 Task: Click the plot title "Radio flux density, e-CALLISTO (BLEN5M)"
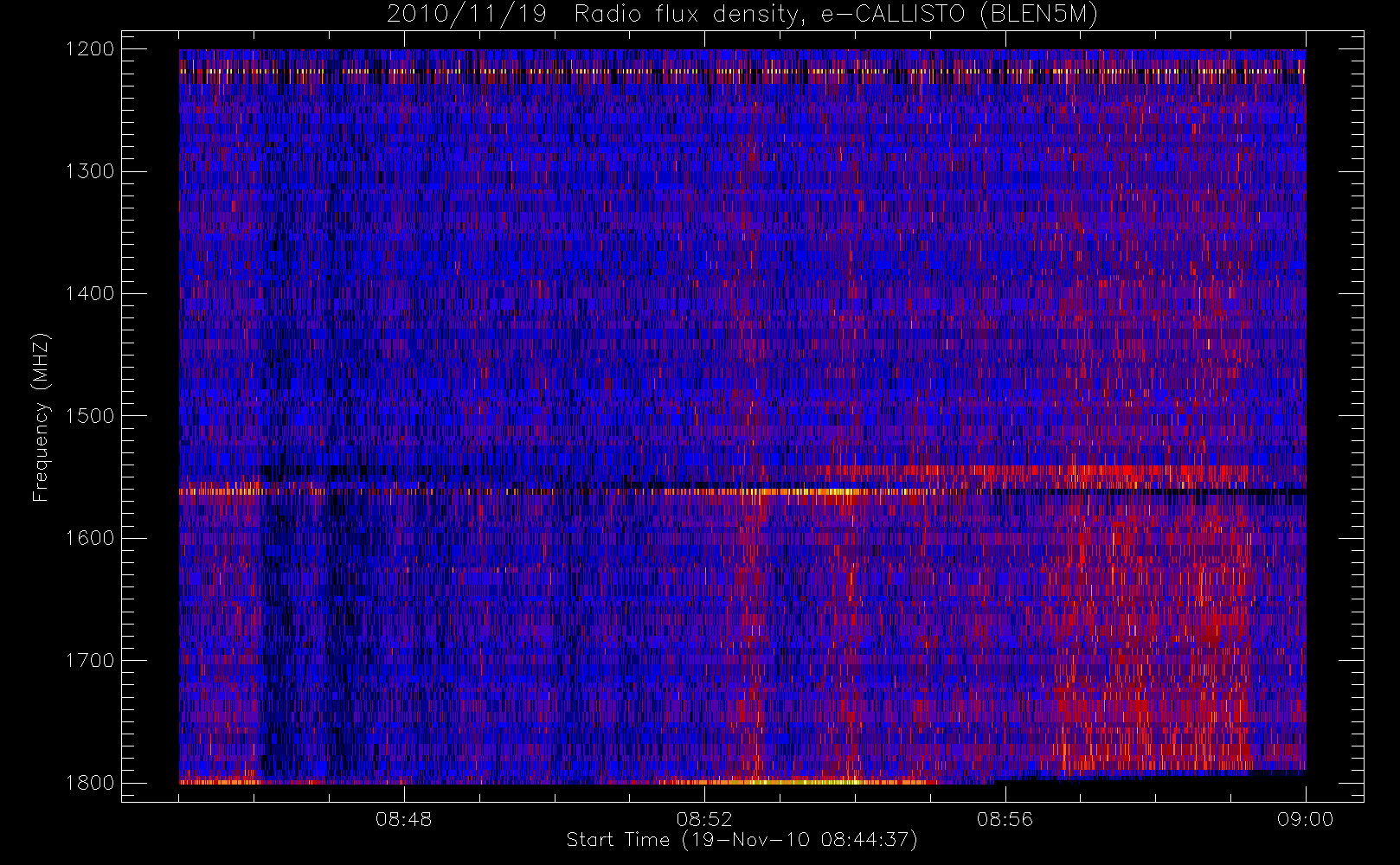(836, 15)
